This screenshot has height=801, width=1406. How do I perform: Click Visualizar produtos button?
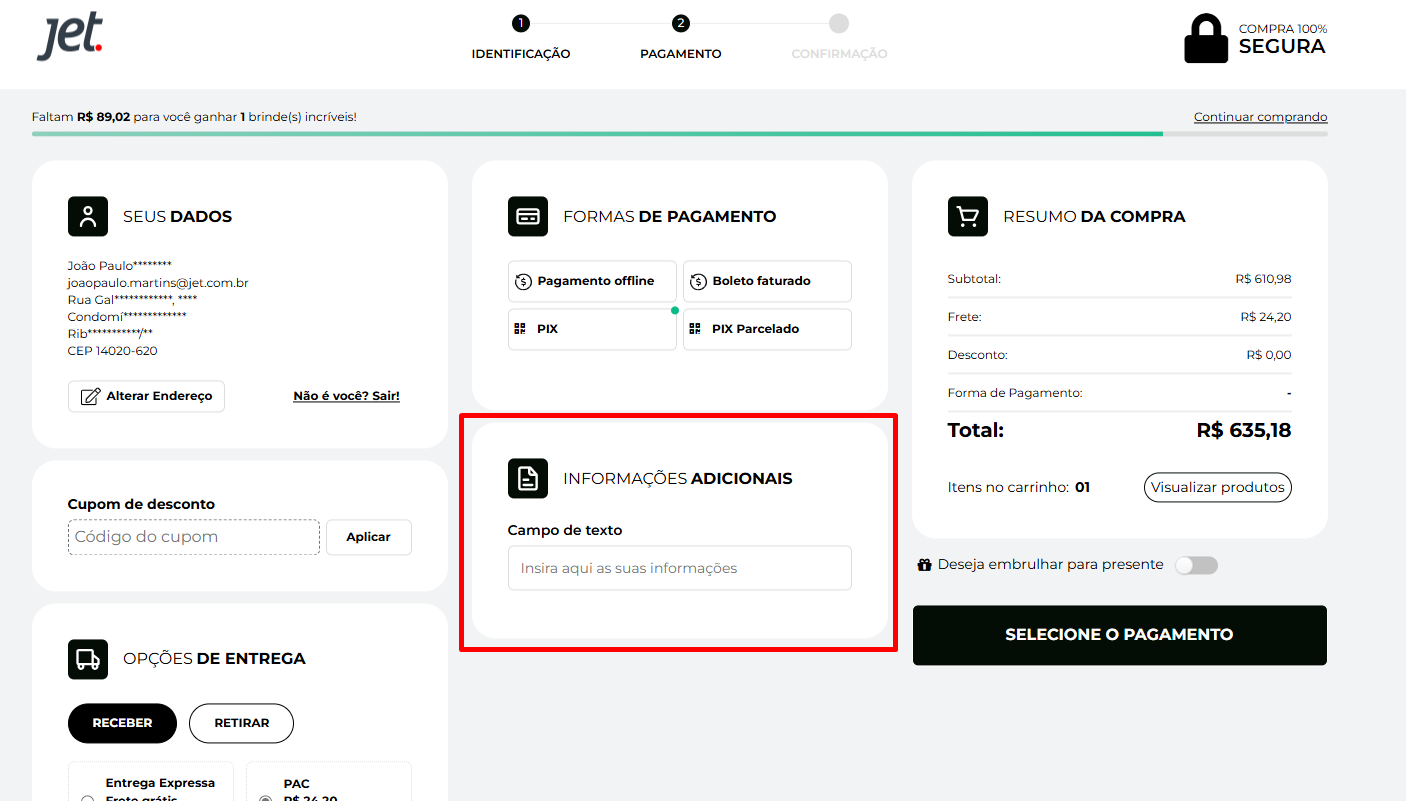(x=1217, y=488)
